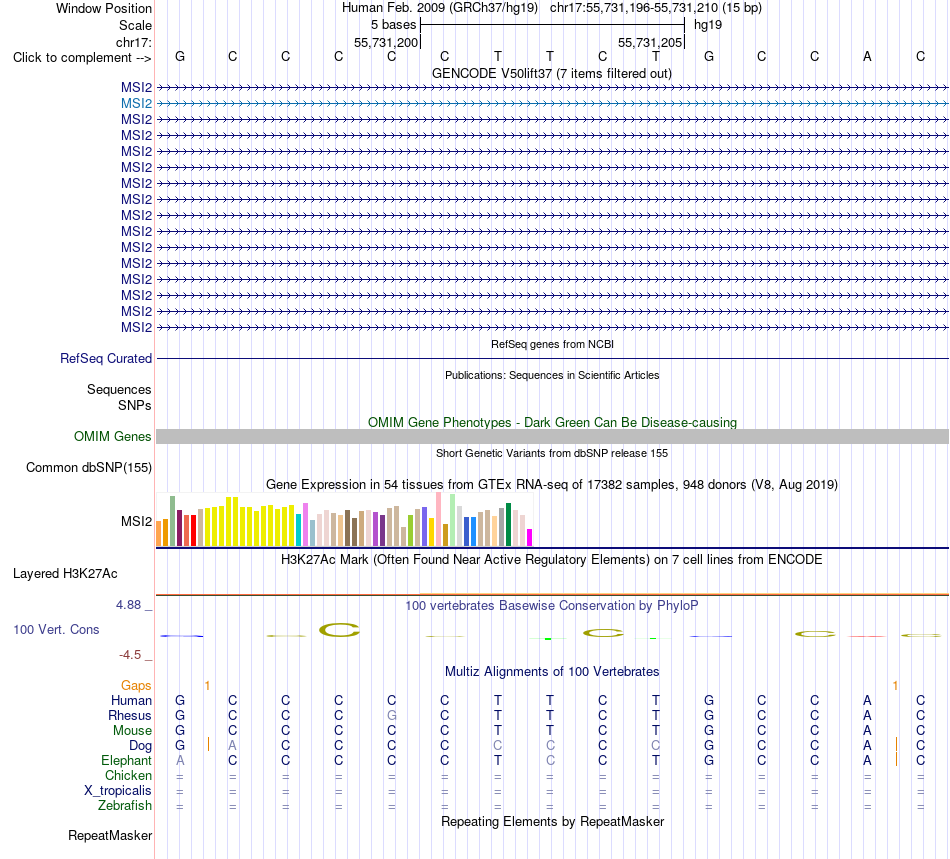Screen dimensions: 950x859
Task: Select the SNPs track label
Action: coord(135,405)
